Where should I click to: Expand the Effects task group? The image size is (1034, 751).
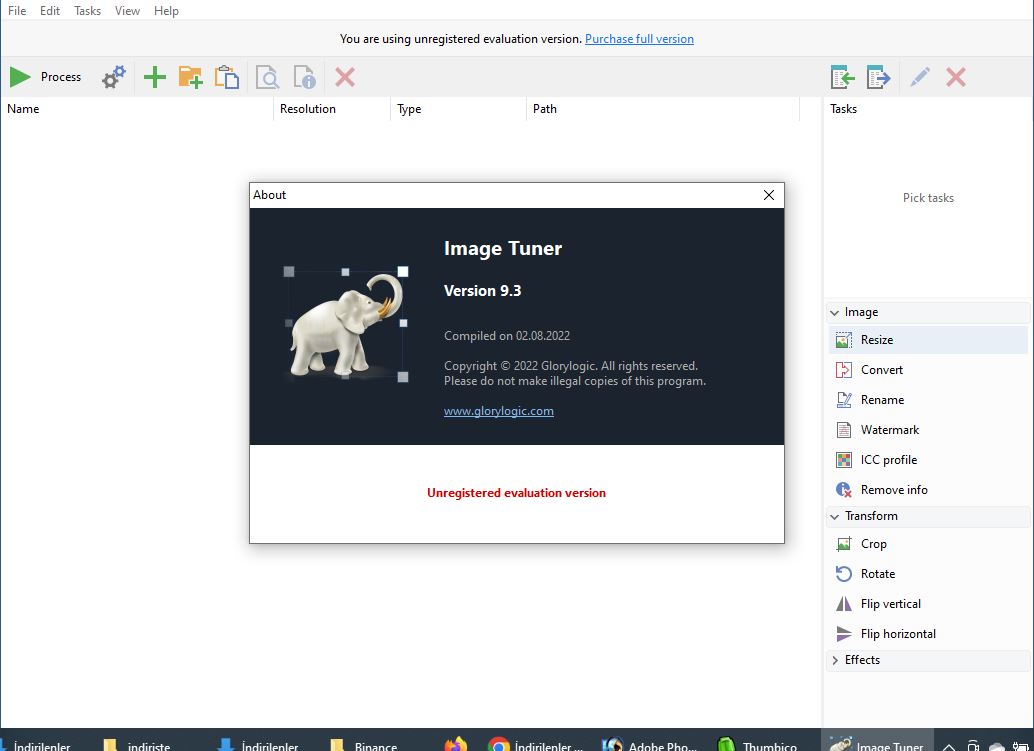835,660
